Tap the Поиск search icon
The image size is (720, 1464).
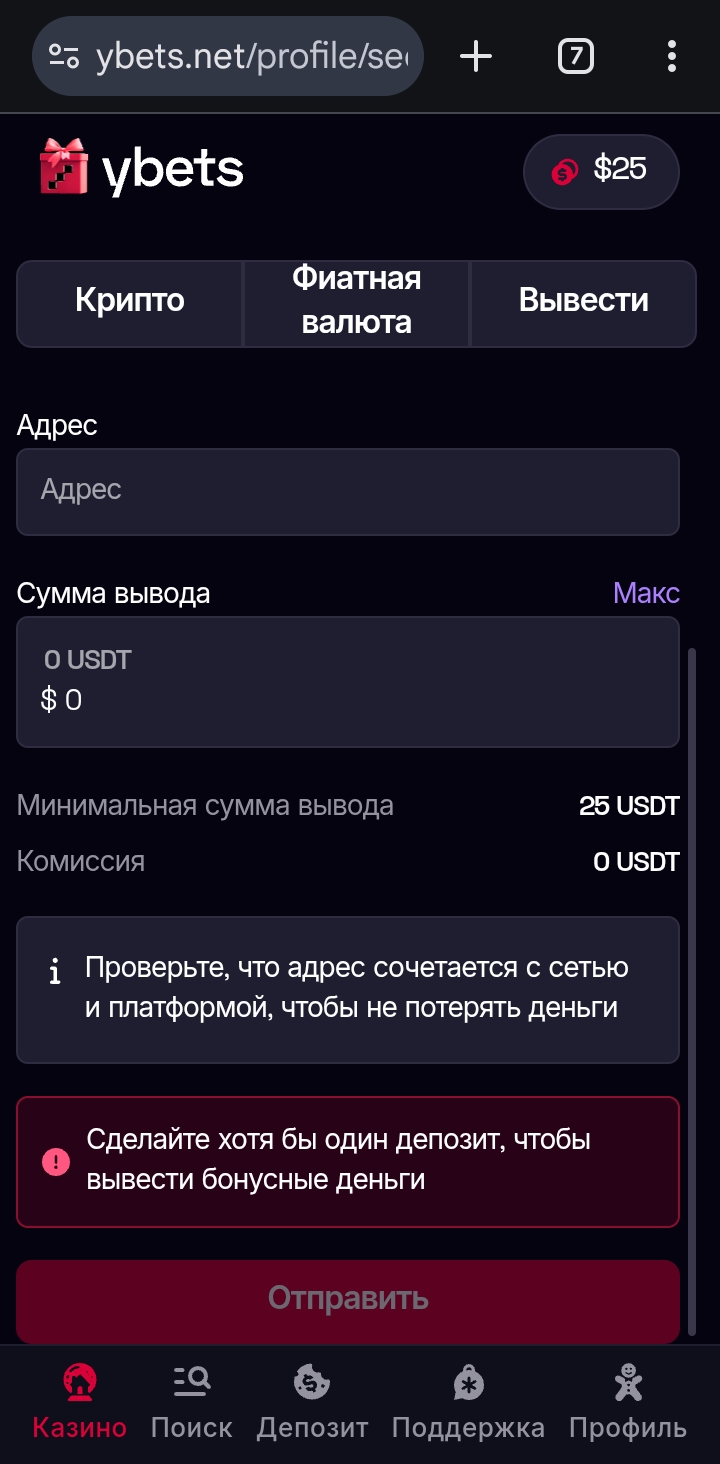coord(191,1383)
